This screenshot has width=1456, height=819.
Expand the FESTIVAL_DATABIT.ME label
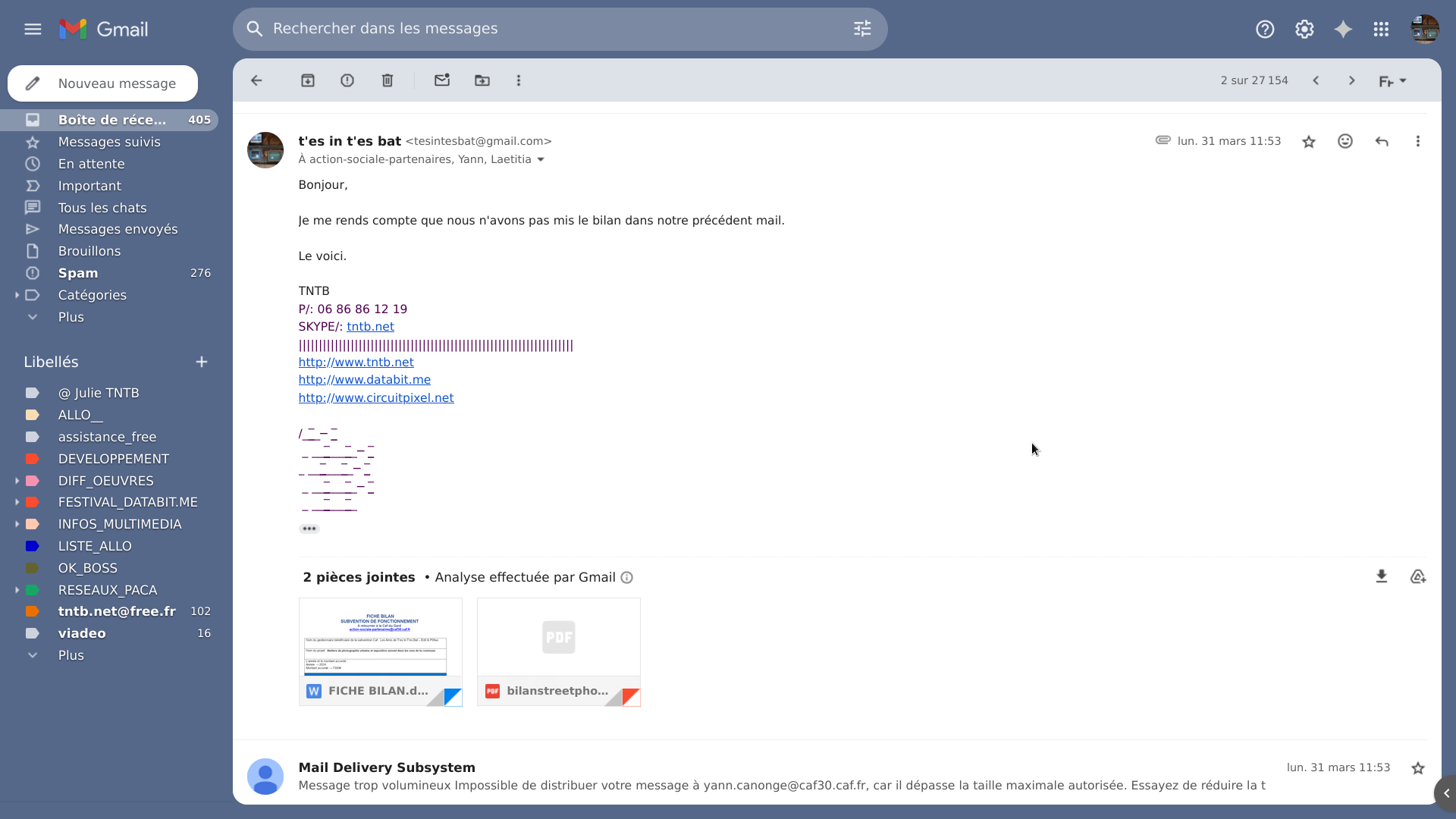(x=17, y=502)
